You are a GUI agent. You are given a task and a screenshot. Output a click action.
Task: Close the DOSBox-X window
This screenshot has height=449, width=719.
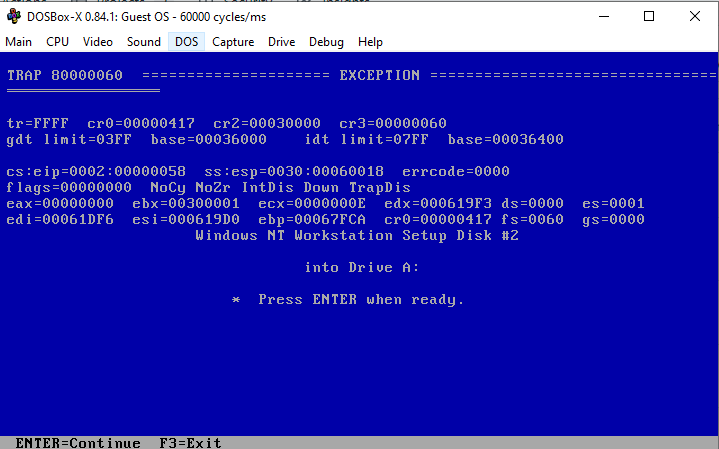click(695, 17)
